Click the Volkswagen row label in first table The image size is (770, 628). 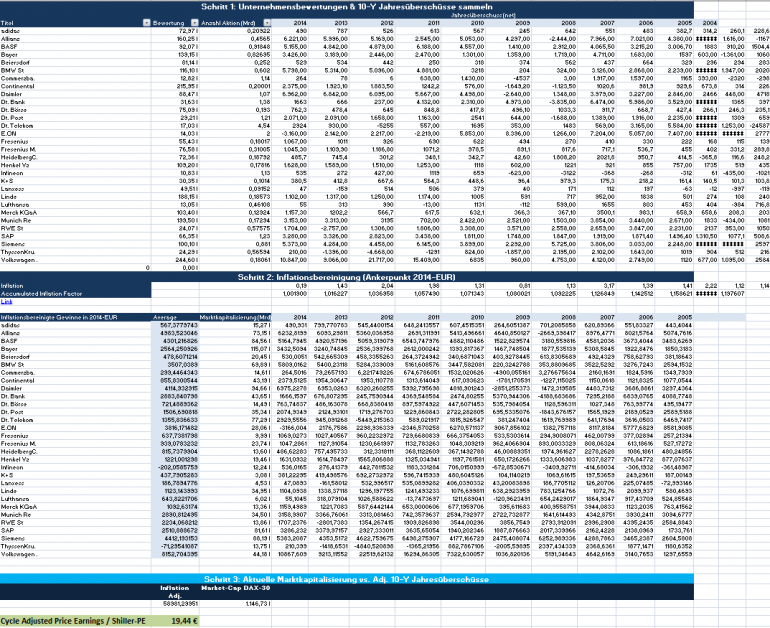tap(19, 260)
